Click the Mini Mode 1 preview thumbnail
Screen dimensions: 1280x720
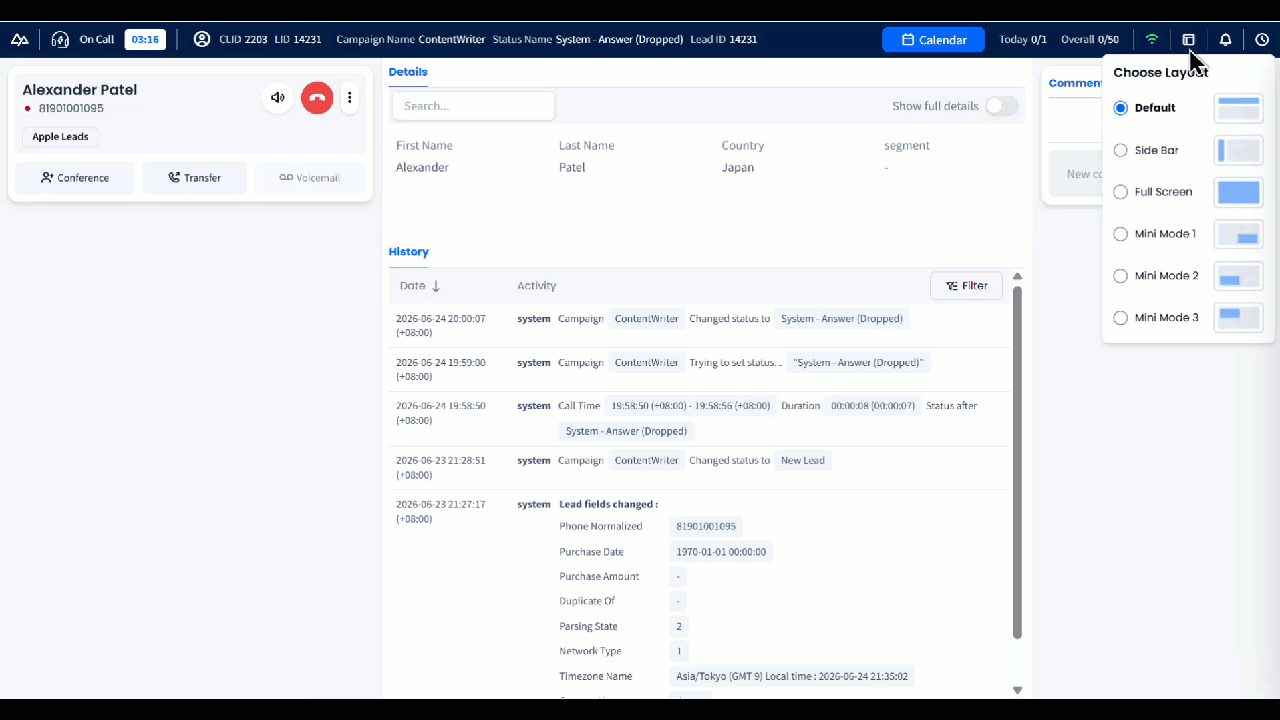[x=1238, y=234]
